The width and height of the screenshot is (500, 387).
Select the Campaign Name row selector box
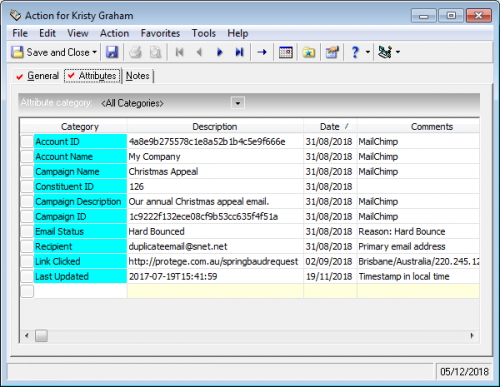pyautogui.click(x=27, y=171)
